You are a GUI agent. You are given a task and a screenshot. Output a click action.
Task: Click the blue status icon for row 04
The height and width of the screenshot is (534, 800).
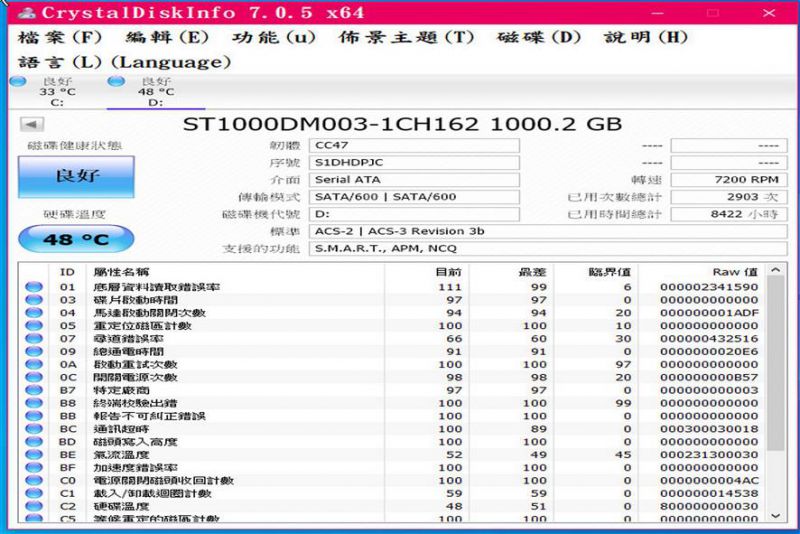[34, 313]
